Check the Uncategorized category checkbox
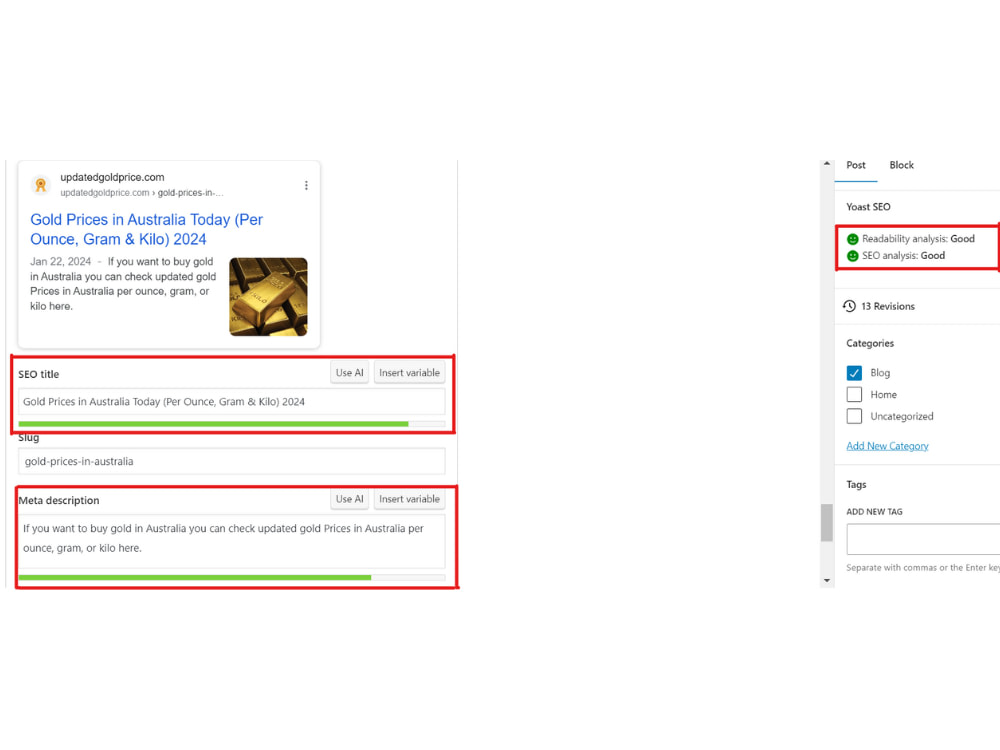The height and width of the screenshot is (750, 1000). pyautogui.click(x=855, y=416)
